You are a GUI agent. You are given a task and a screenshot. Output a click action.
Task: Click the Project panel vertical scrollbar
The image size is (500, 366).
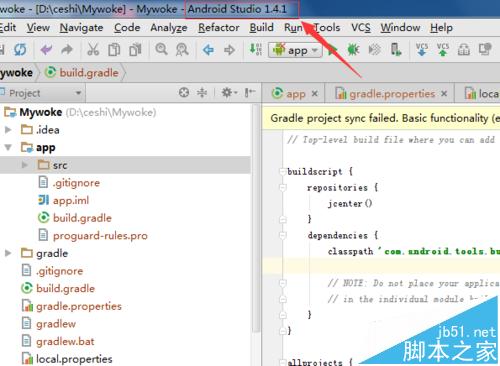[256, 218]
